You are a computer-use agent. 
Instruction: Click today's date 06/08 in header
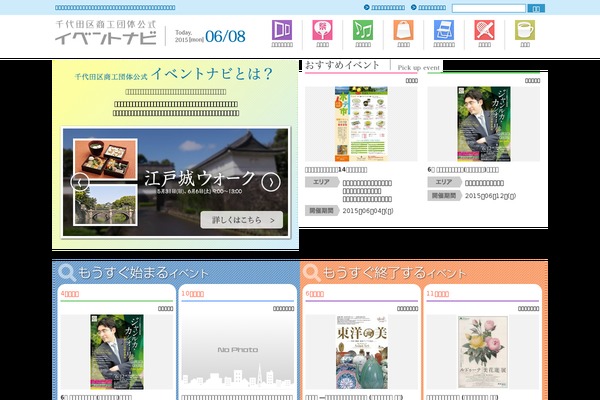[x=225, y=36]
